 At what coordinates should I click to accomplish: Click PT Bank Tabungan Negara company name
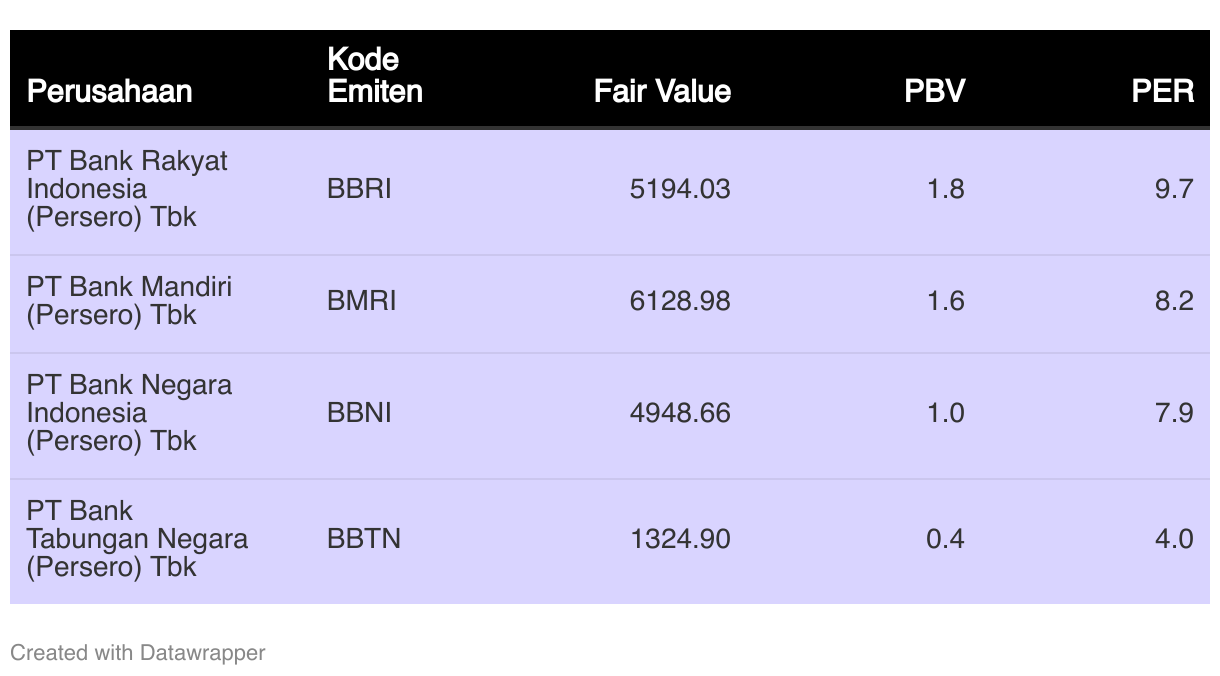pos(137,539)
